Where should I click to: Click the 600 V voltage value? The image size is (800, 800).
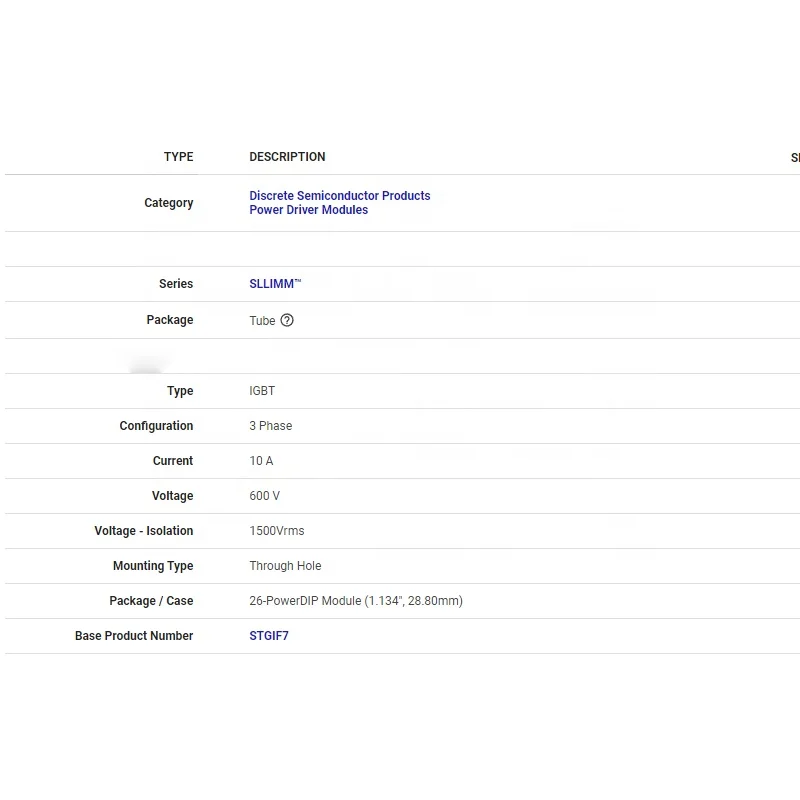(265, 496)
